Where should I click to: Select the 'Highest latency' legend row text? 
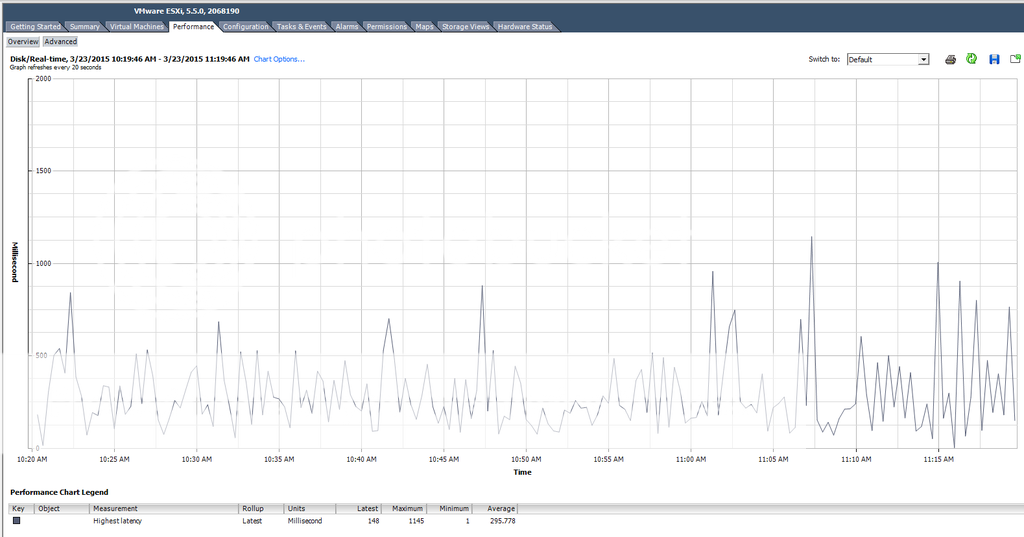pos(118,521)
